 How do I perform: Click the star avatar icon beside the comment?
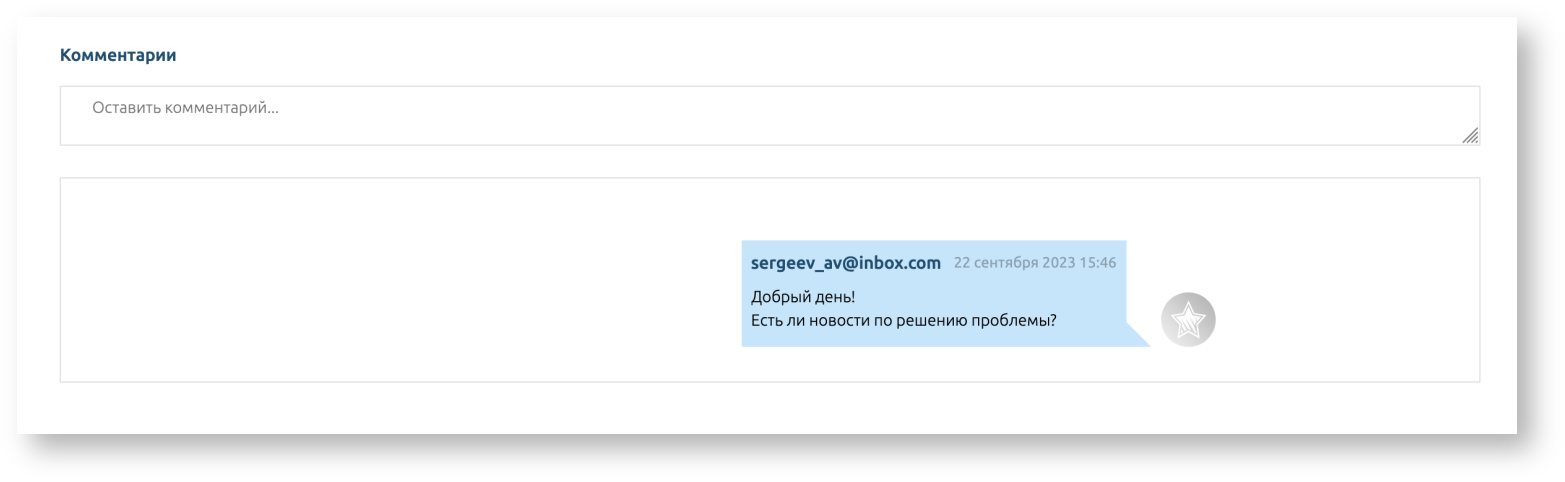pyautogui.click(x=1187, y=320)
